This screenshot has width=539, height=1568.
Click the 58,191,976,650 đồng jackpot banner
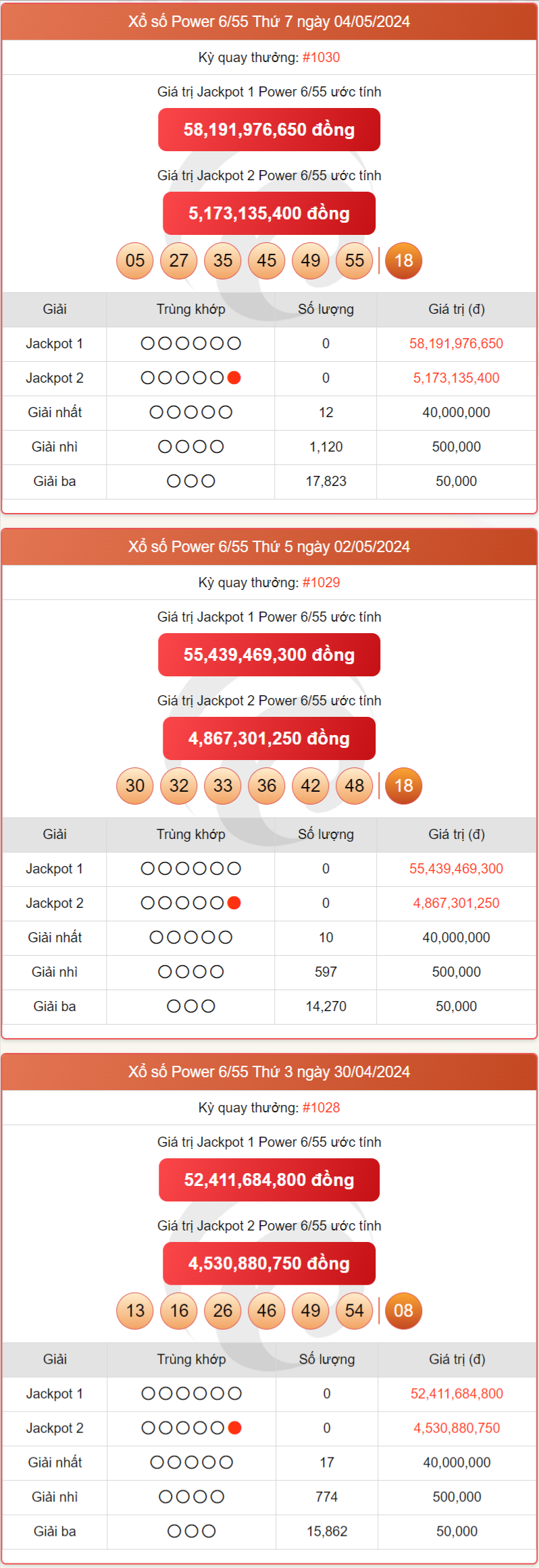point(269,130)
